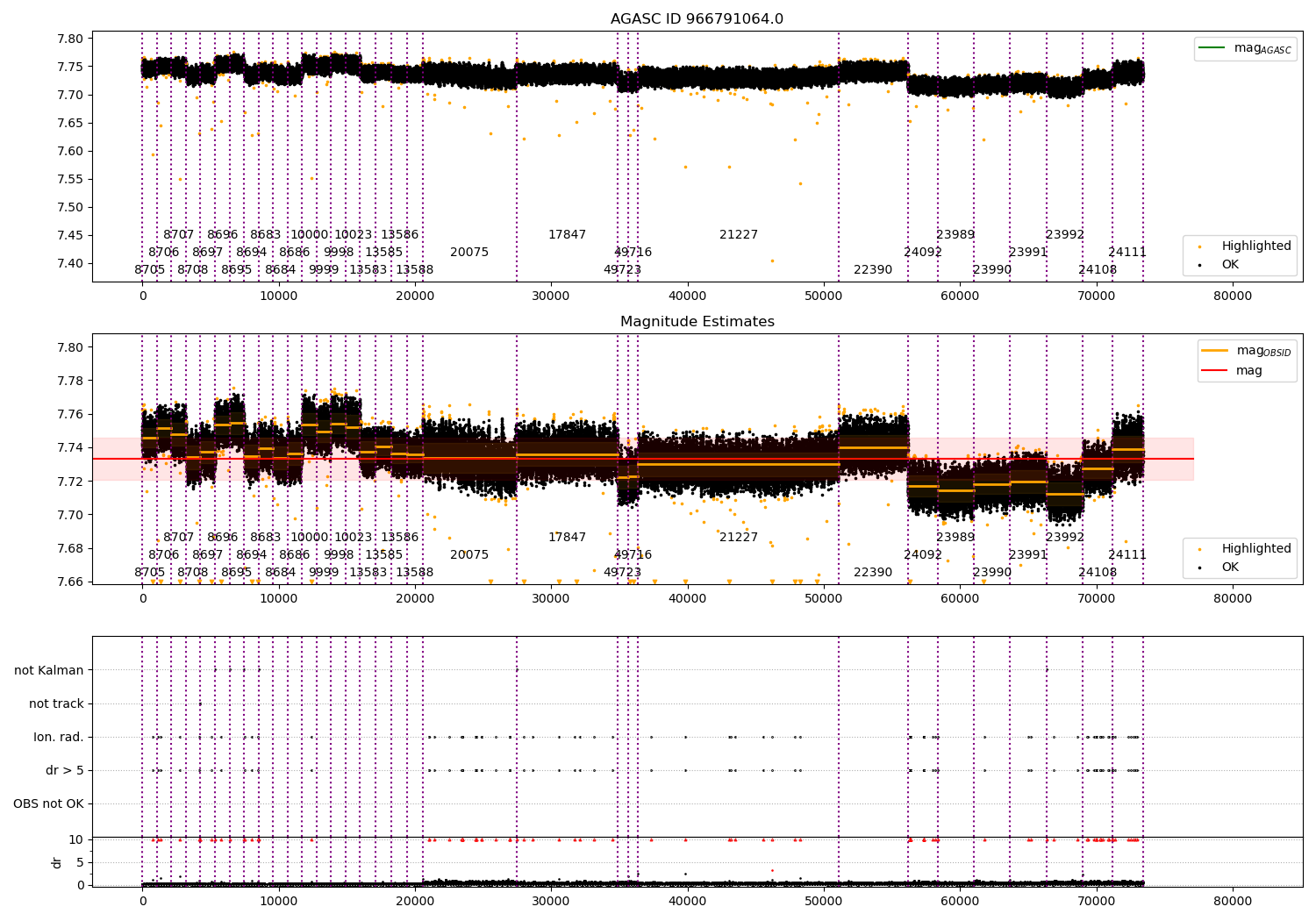Click obsid label 22390 in the middle plot

pos(873,572)
